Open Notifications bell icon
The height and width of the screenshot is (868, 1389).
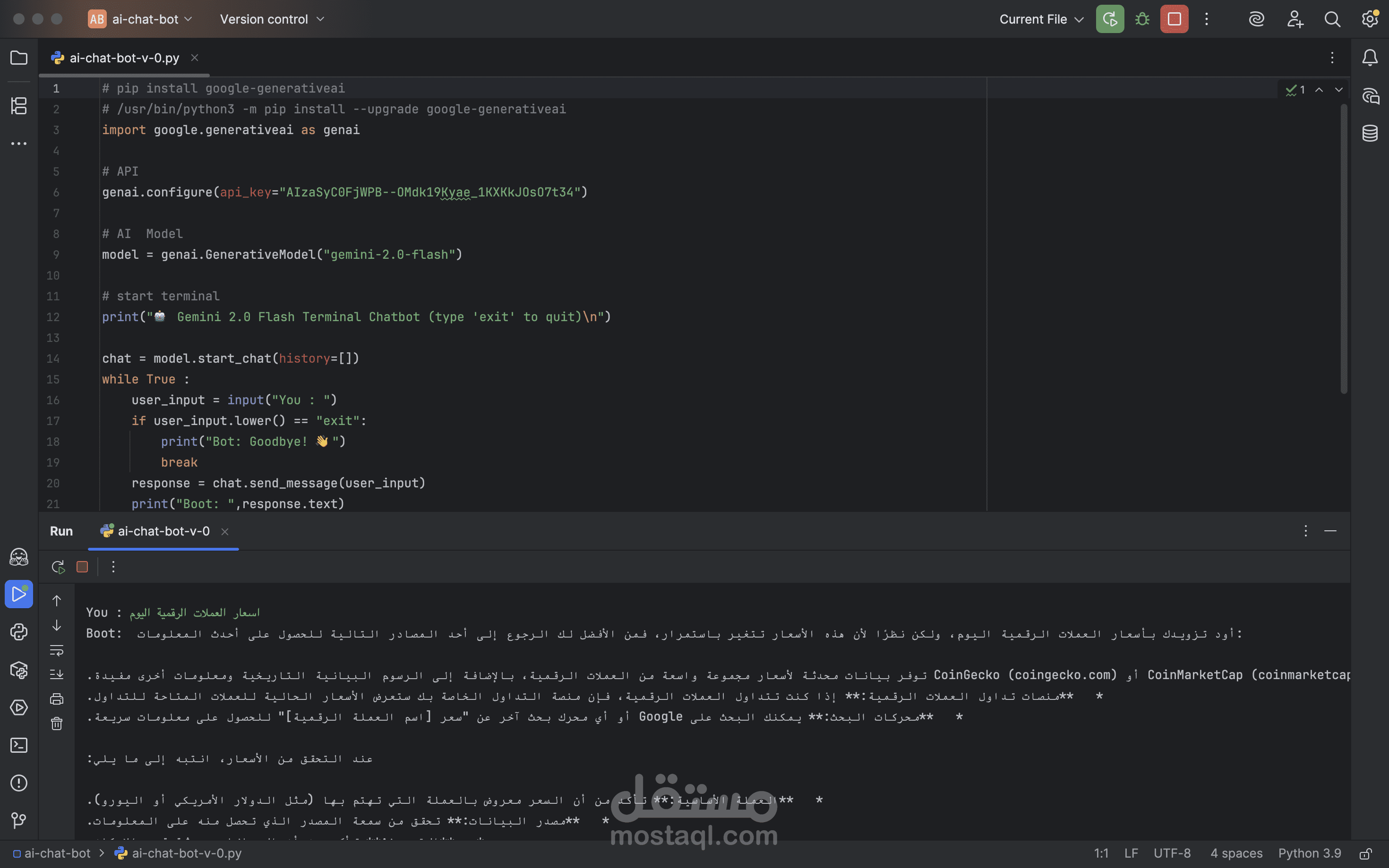point(1370,58)
